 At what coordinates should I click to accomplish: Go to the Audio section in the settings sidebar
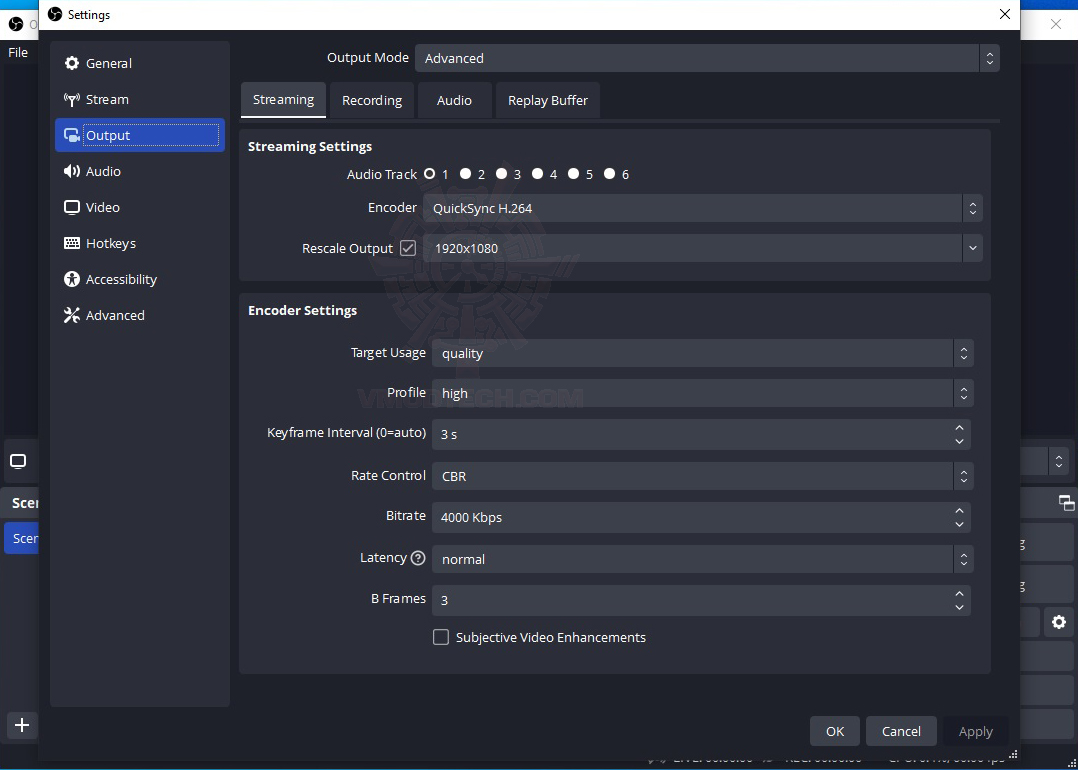[x=140, y=171]
